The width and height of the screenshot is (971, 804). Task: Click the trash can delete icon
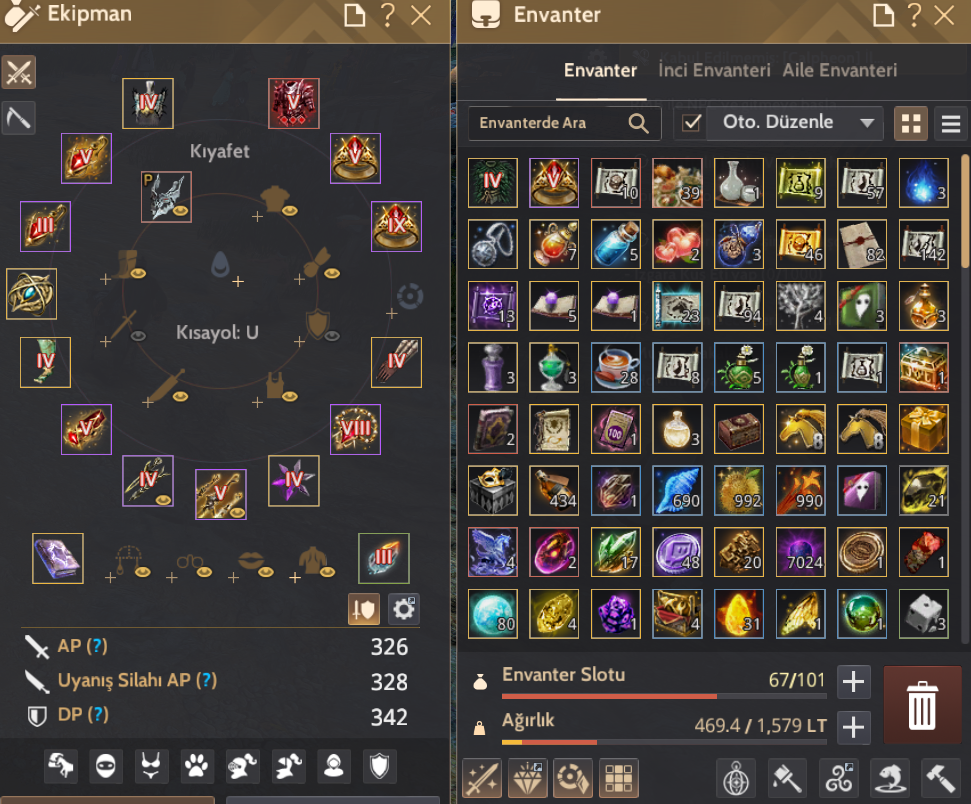(921, 705)
